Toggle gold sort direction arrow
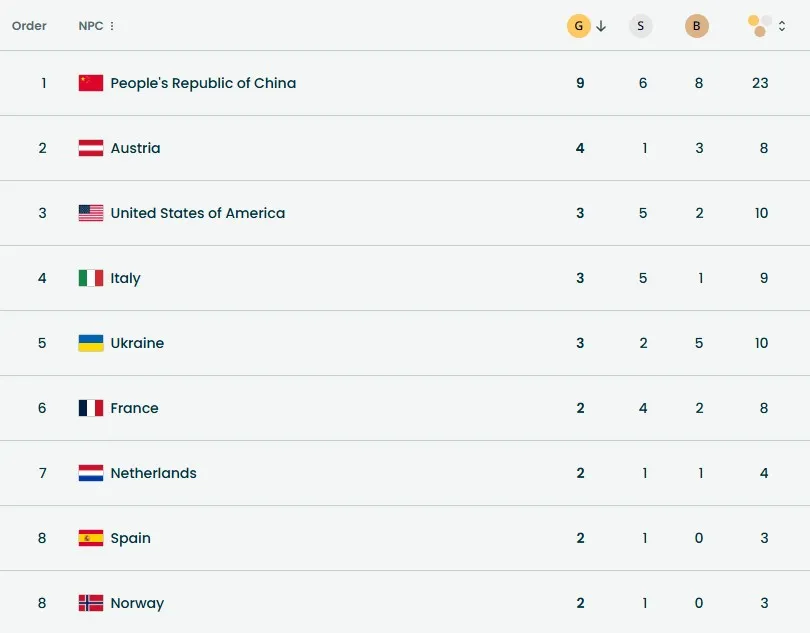Screen dimensions: 810x633 pos(601,27)
